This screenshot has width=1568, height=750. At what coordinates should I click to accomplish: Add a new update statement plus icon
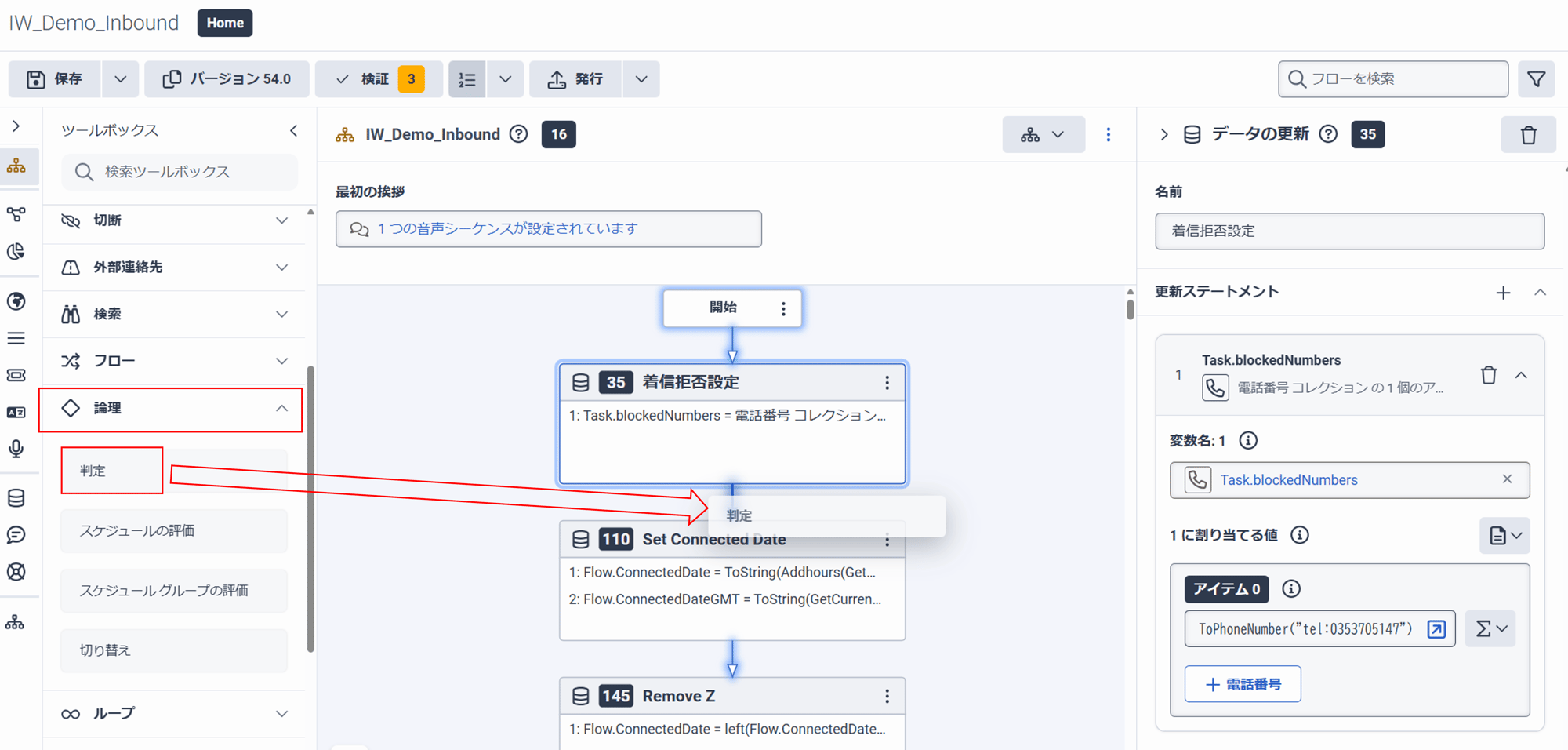coord(1503,293)
